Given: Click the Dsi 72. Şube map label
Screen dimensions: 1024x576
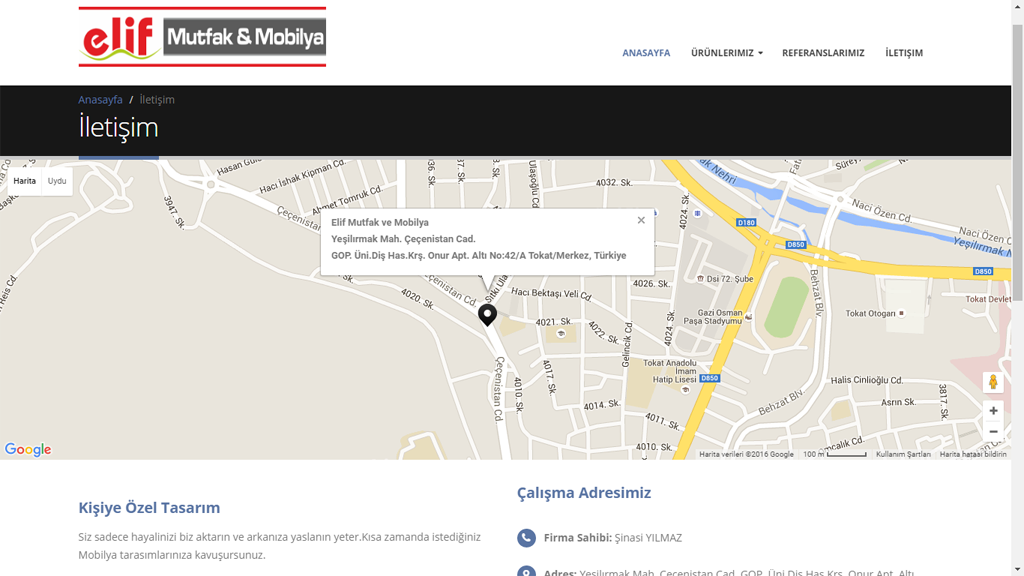Looking at the screenshot, I should tap(729, 279).
